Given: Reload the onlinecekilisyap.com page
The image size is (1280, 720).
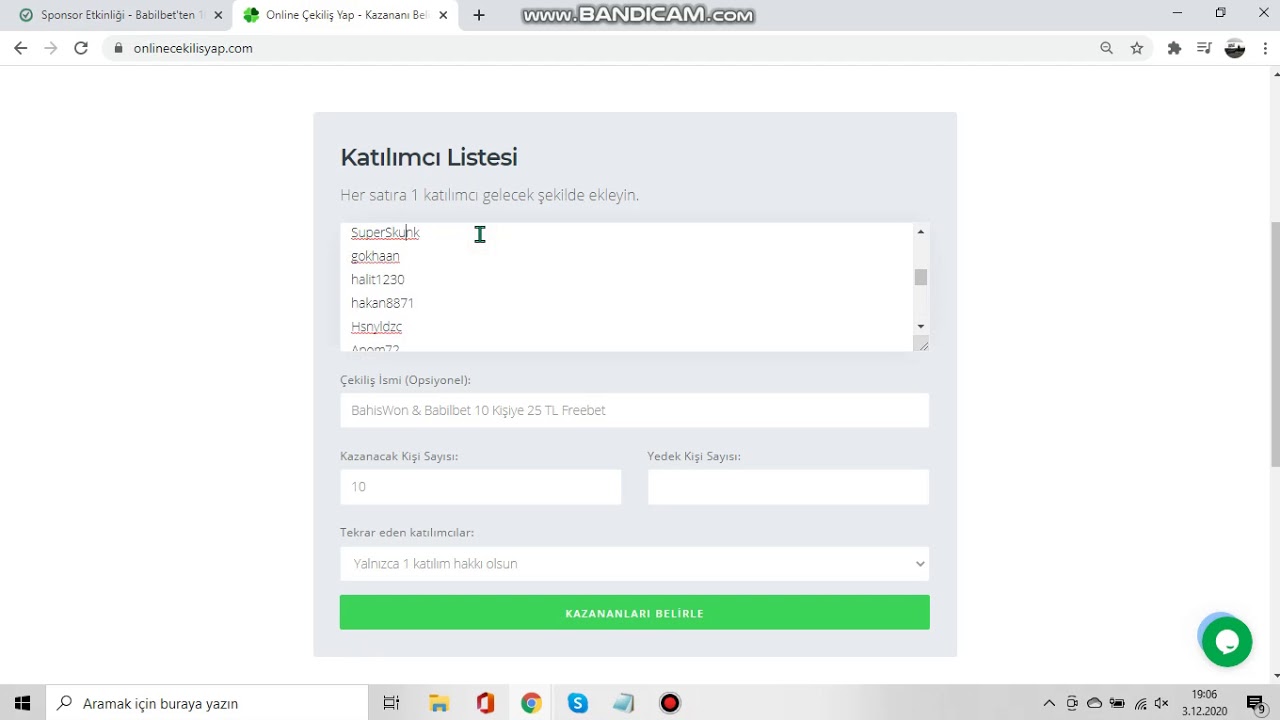Looking at the screenshot, I should [81, 48].
